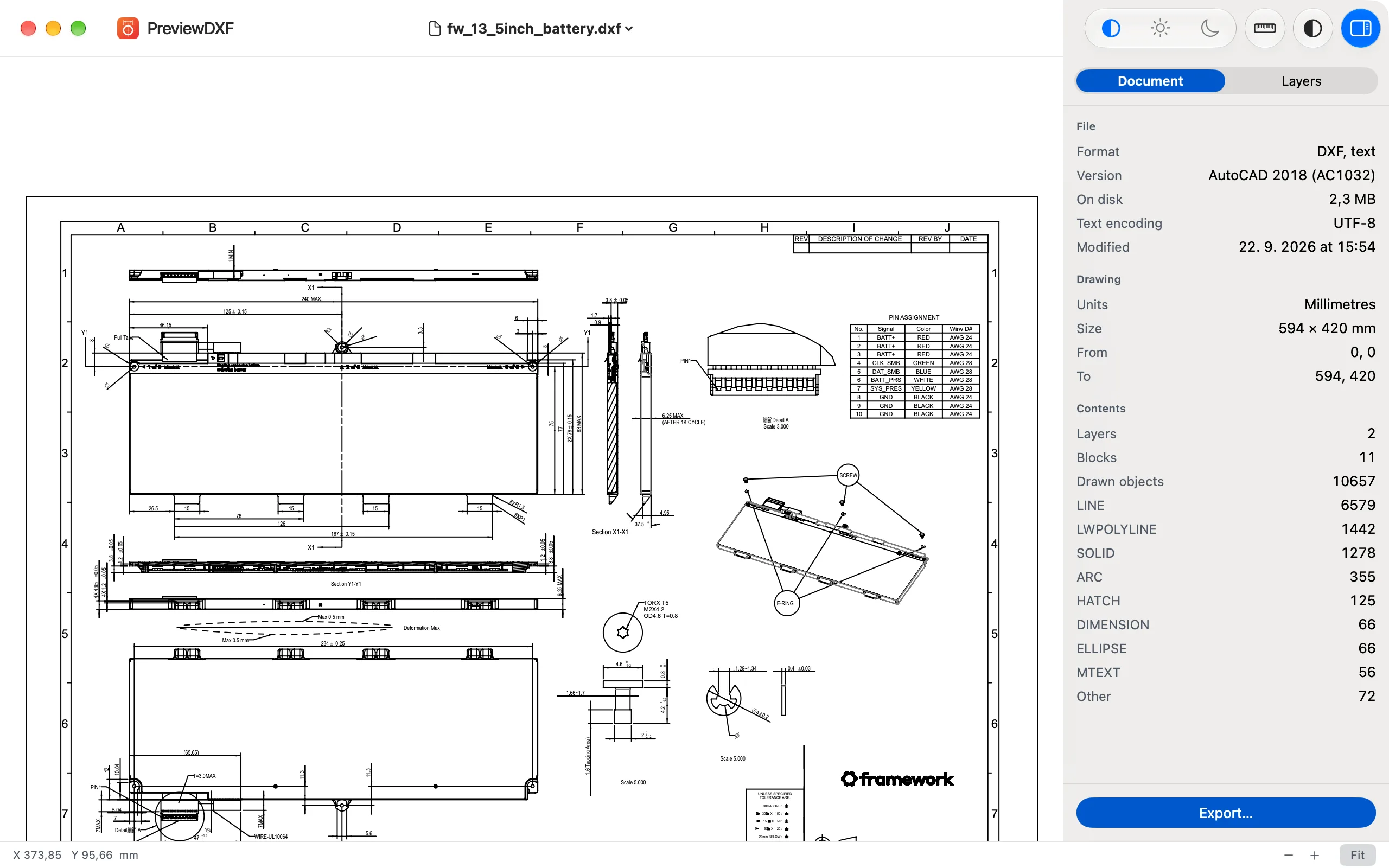
Task: Zoom out with the minus button
Action: point(1289,855)
